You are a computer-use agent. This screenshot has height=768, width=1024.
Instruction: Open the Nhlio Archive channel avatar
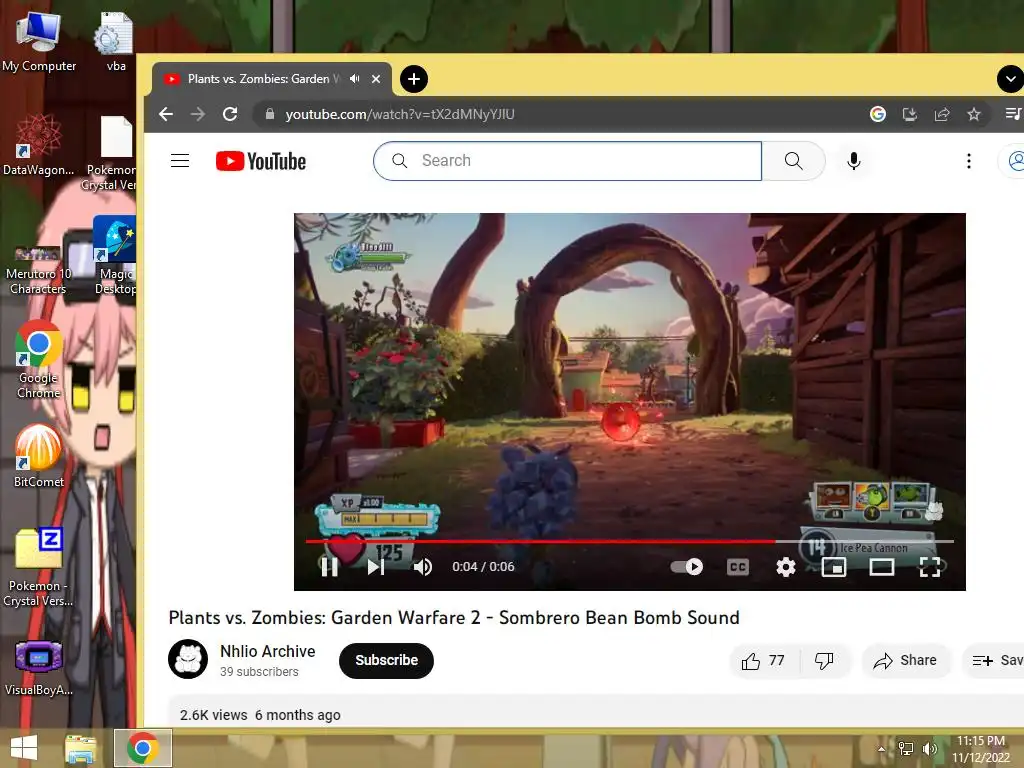[188, 659]
